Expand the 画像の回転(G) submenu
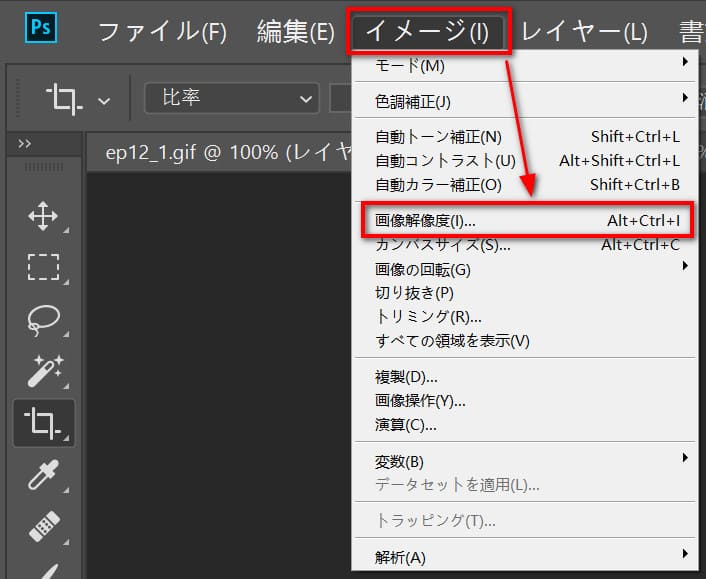 (x=525, y=270)
